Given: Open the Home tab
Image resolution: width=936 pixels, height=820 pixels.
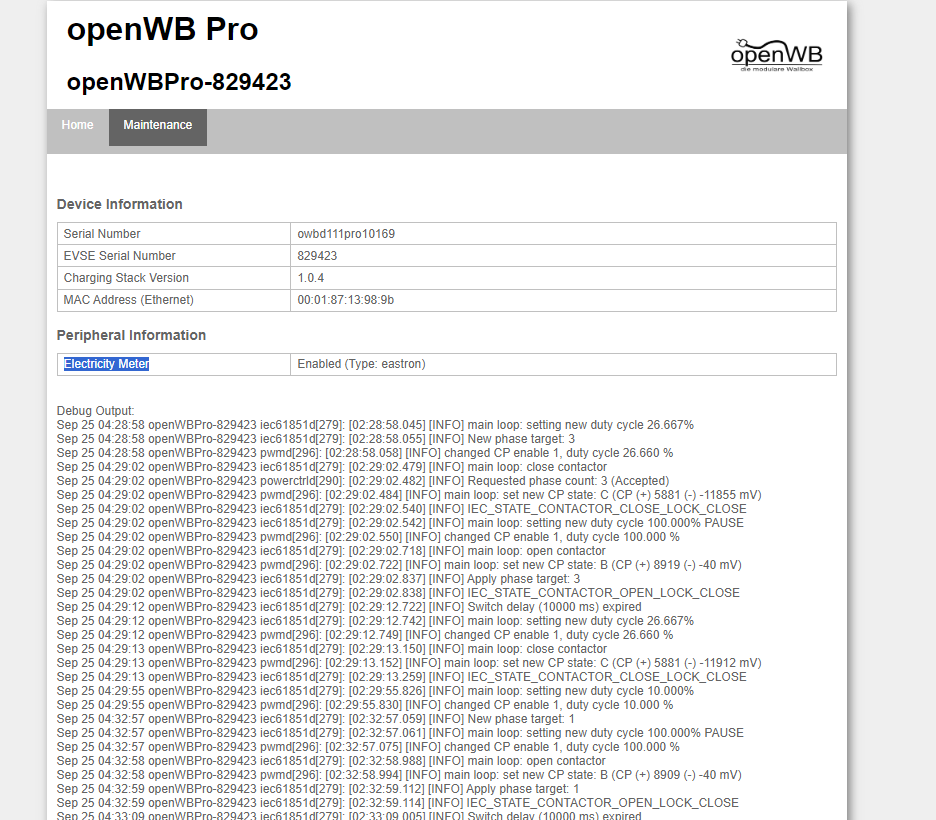Looking at the screenshot, I should pyautogui.click(x=78, y=125).
